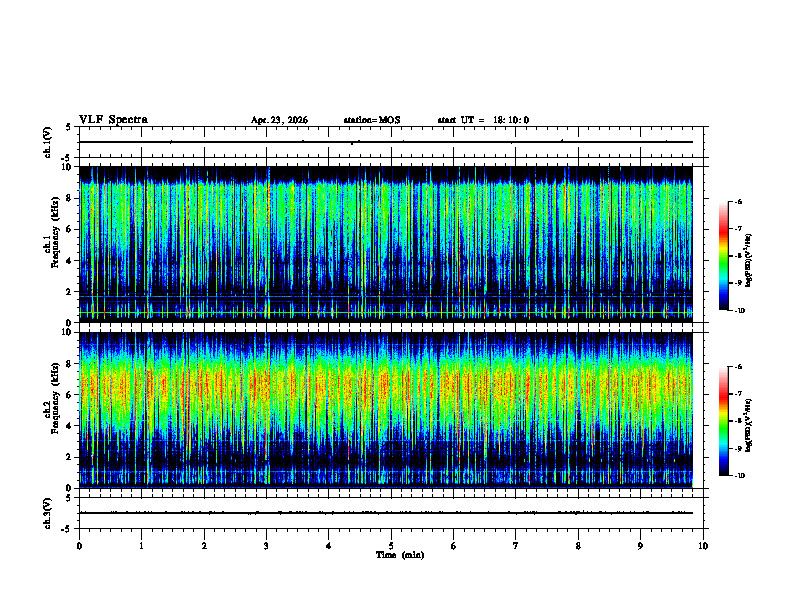Click the Time (min) axis label
This screenshot has width=792, height=612.
pos(400,555)
